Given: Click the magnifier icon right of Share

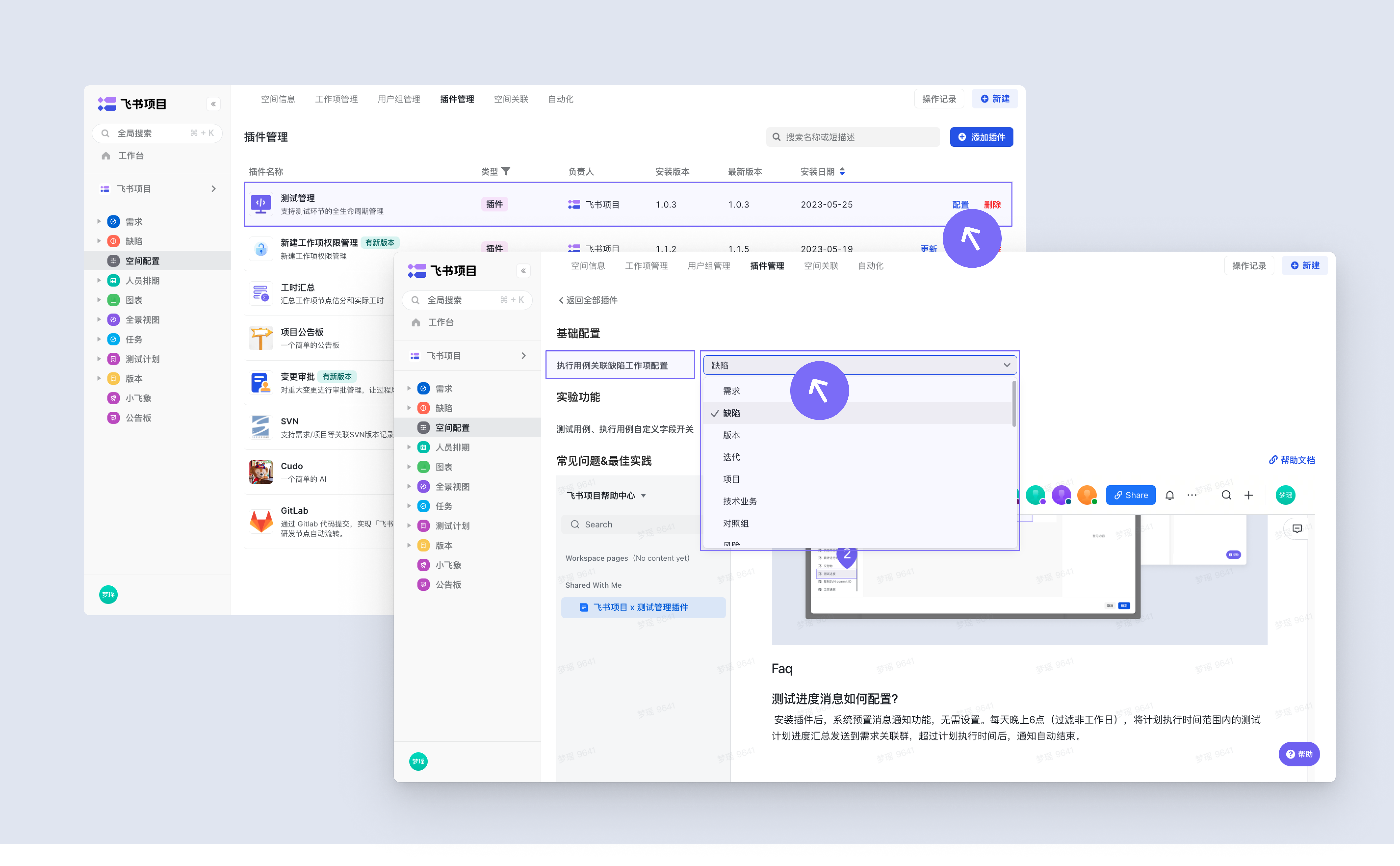Looking at the screenshot, I should pos(1227,495).
